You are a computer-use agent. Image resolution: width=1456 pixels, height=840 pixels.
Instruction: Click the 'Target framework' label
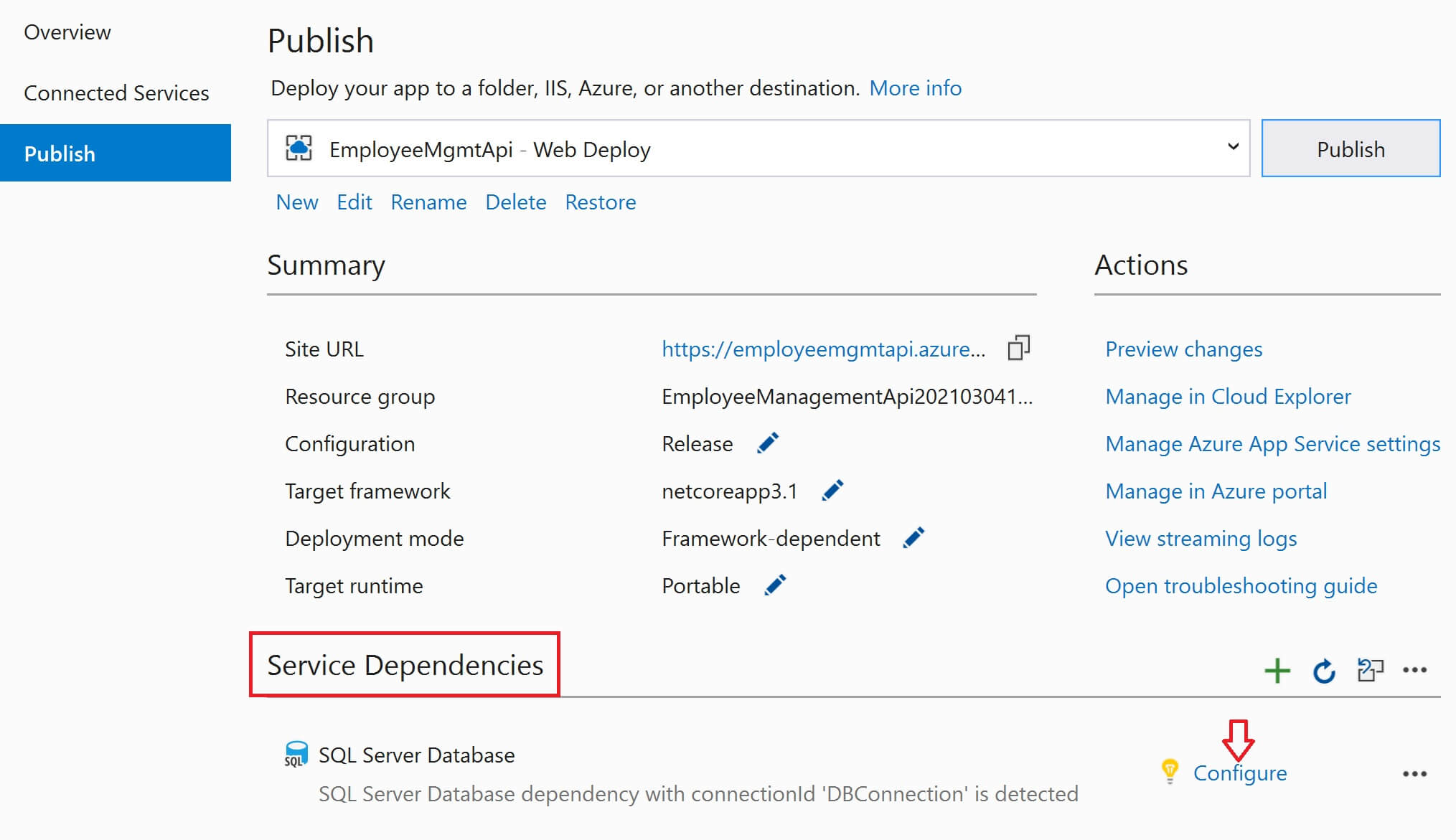point(367,491)
